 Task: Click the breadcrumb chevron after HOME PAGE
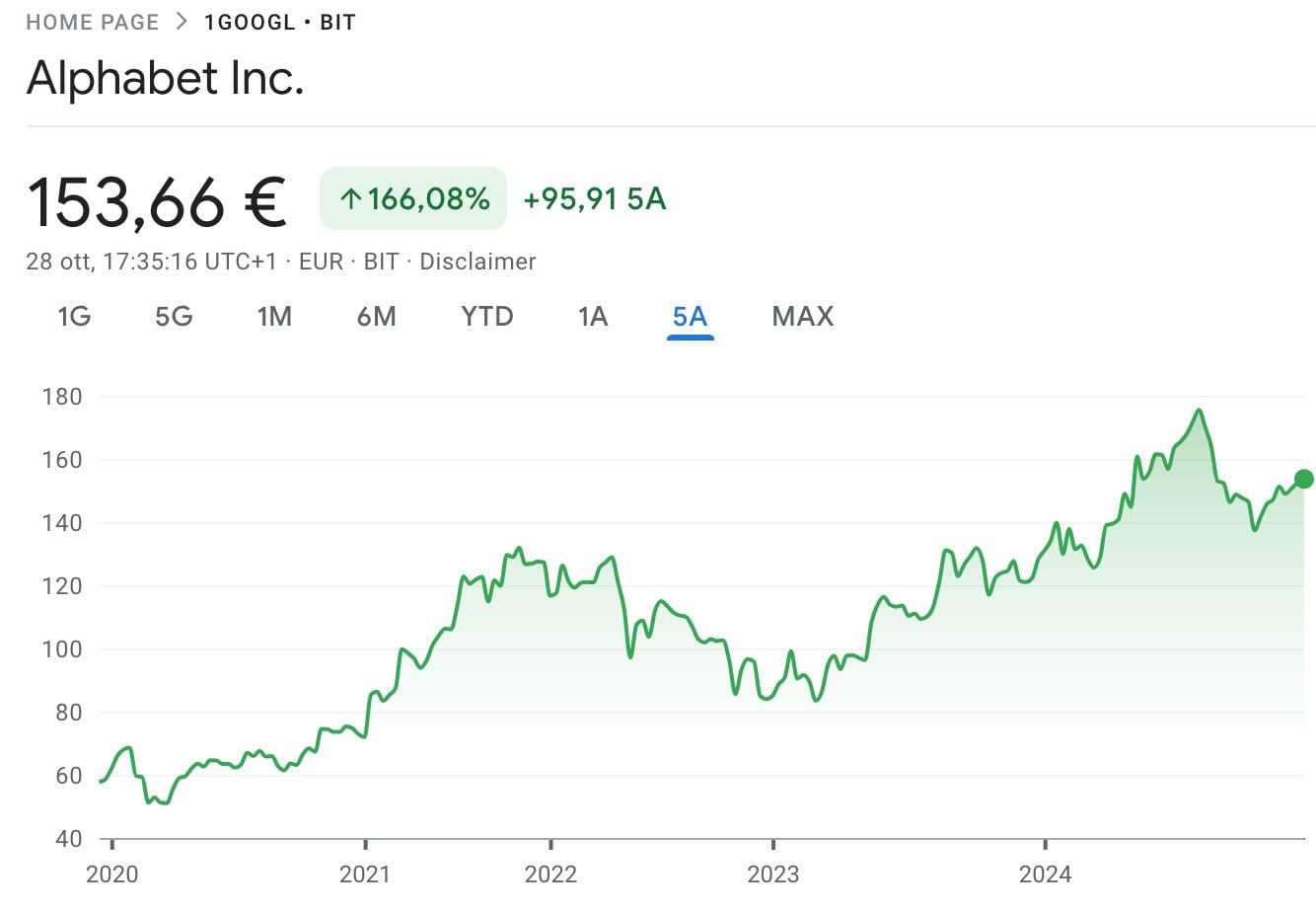coord(180,20)
